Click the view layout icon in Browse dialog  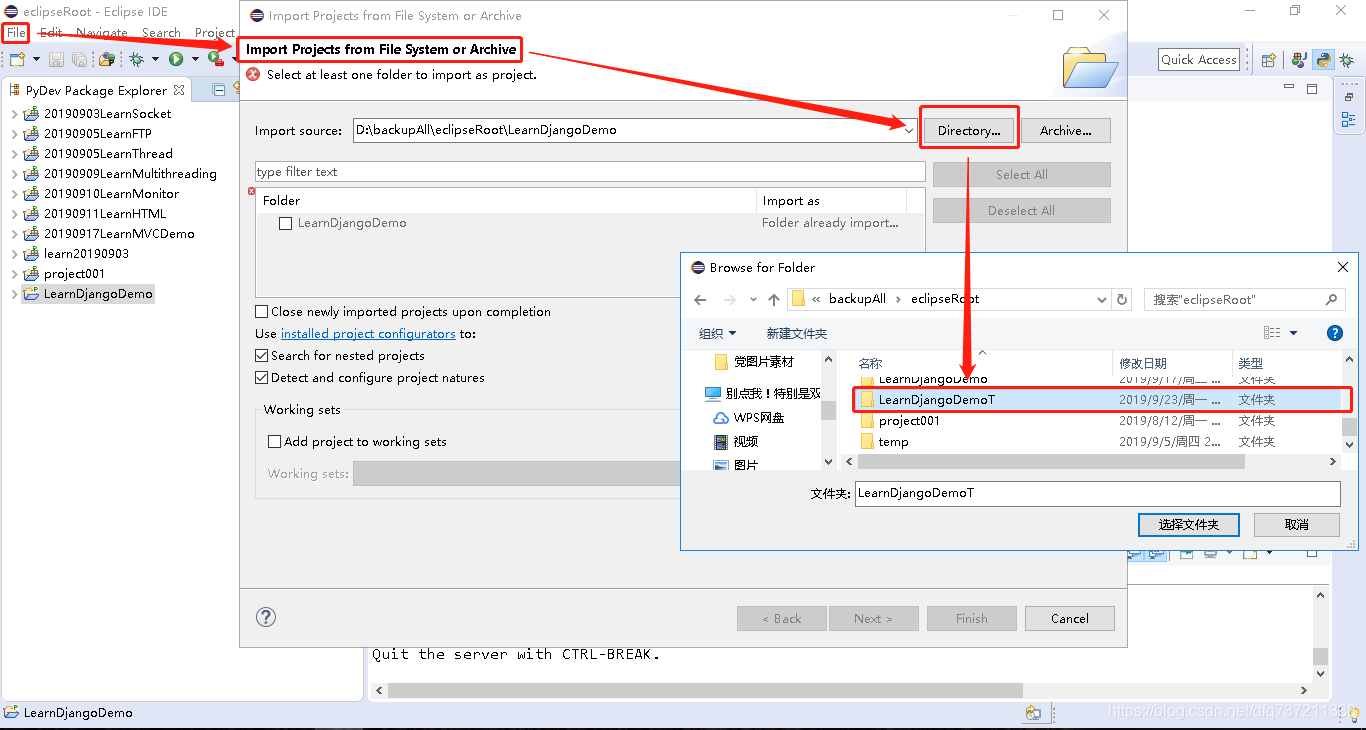point(1272,333)
